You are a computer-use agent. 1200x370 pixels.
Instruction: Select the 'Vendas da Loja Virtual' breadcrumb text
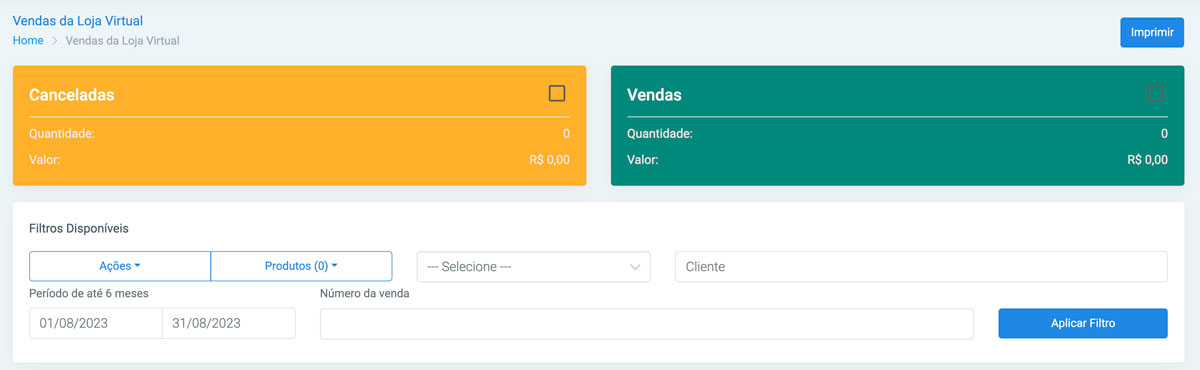[123, 41]
